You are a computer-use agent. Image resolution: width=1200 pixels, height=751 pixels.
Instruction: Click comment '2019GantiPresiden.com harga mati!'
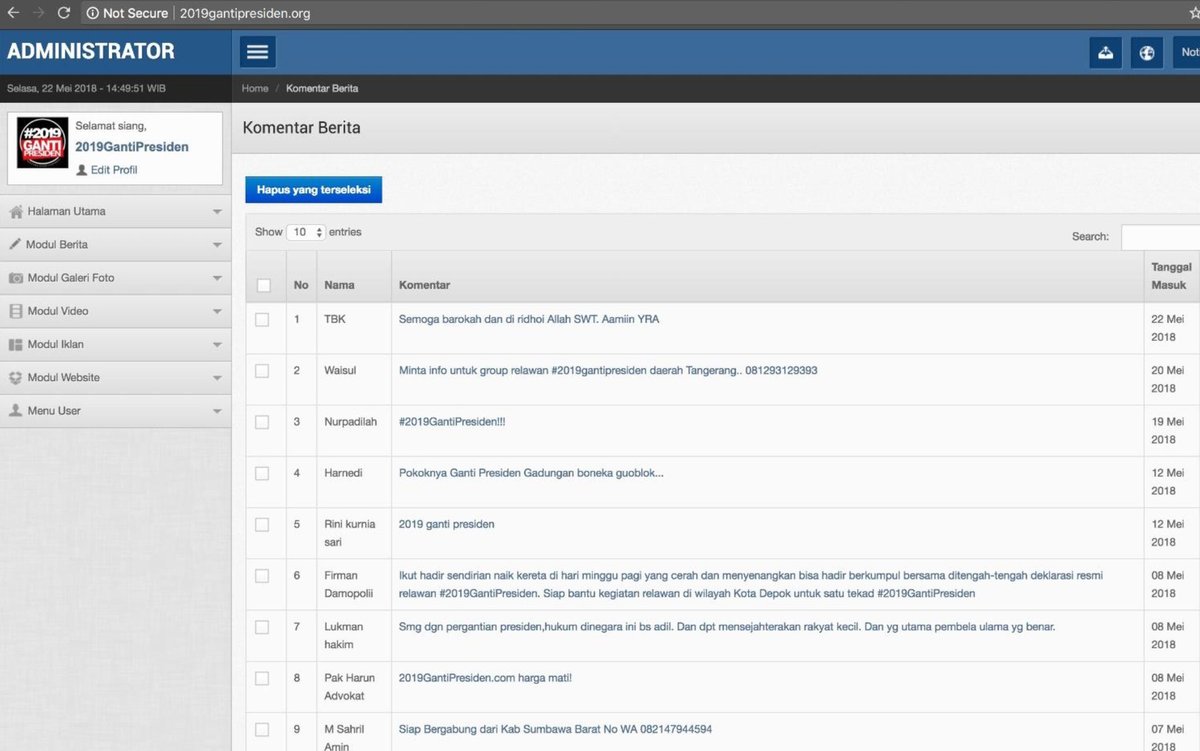(485, 678)
